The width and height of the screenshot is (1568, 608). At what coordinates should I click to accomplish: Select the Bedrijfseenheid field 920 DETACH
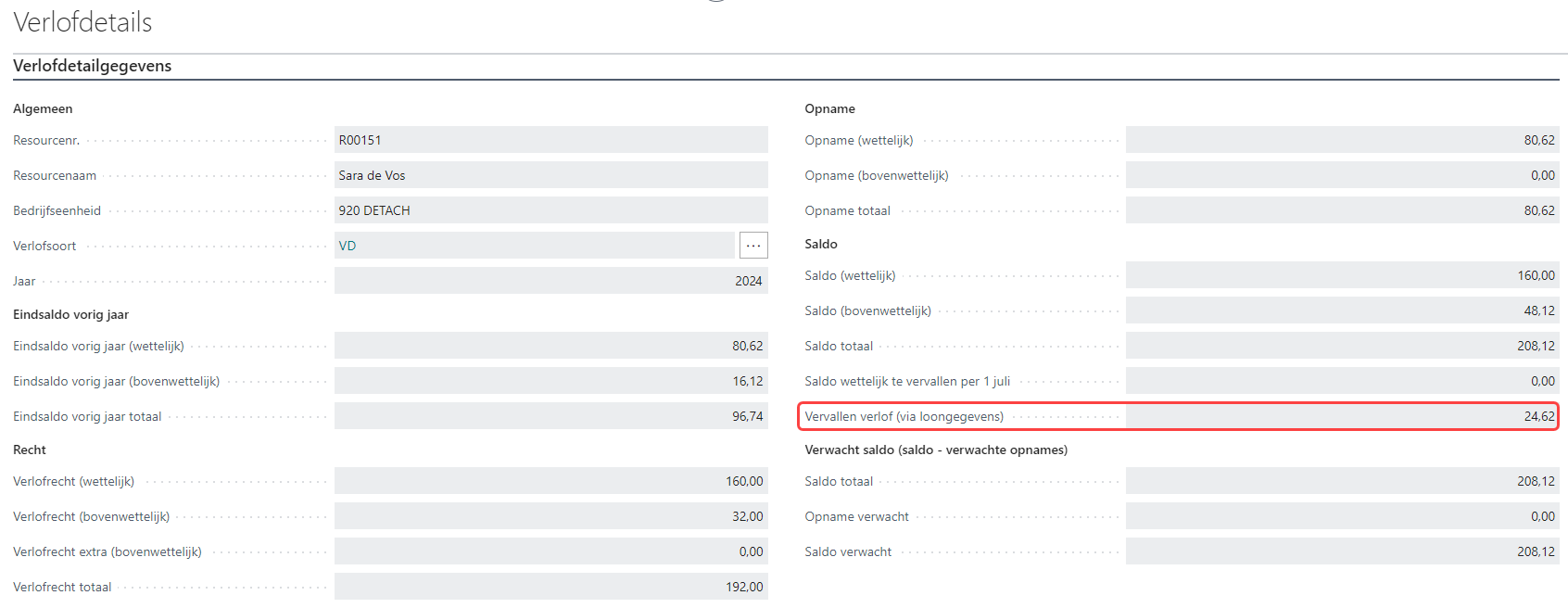[550, 210]
